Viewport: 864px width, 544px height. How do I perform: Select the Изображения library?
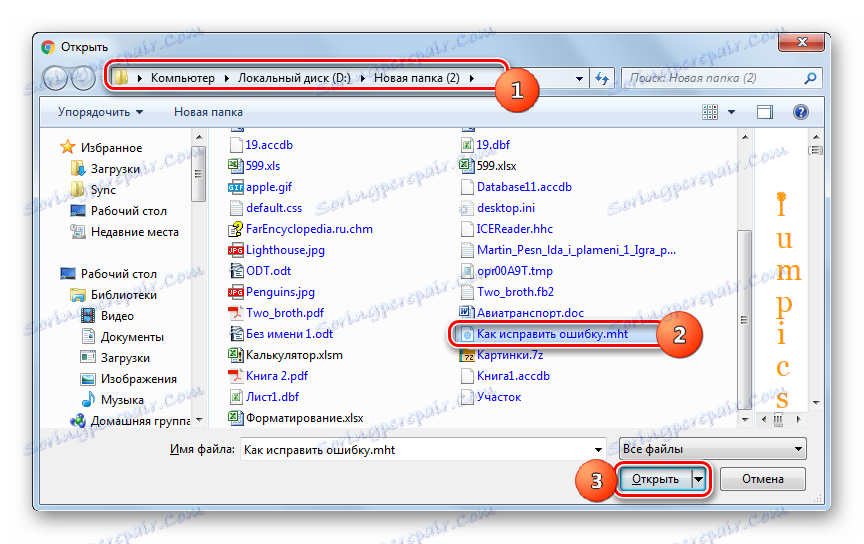tap(138, 379)
